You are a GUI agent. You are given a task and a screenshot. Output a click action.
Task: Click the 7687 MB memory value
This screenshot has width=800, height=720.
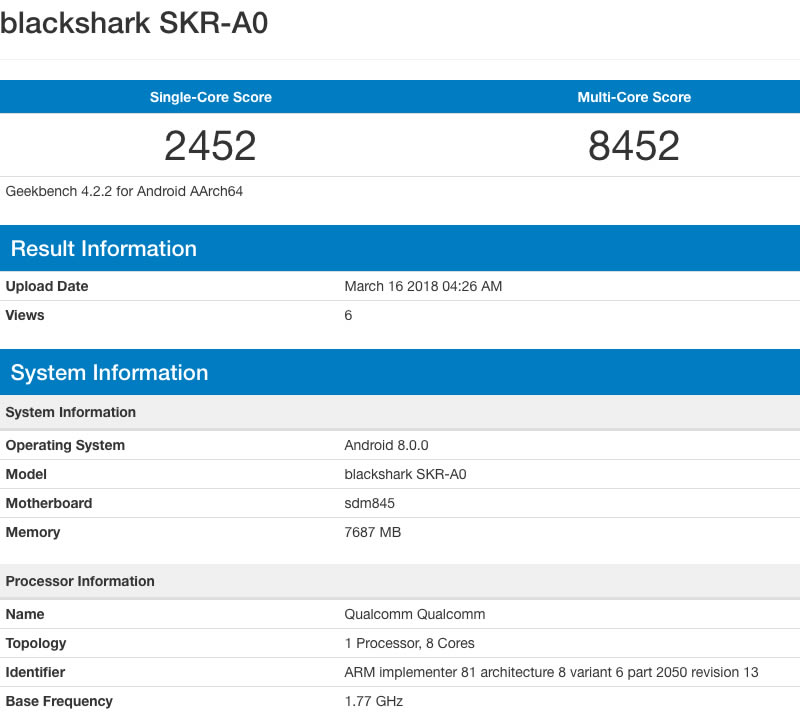pyautogui.click(x=372, y=532)
